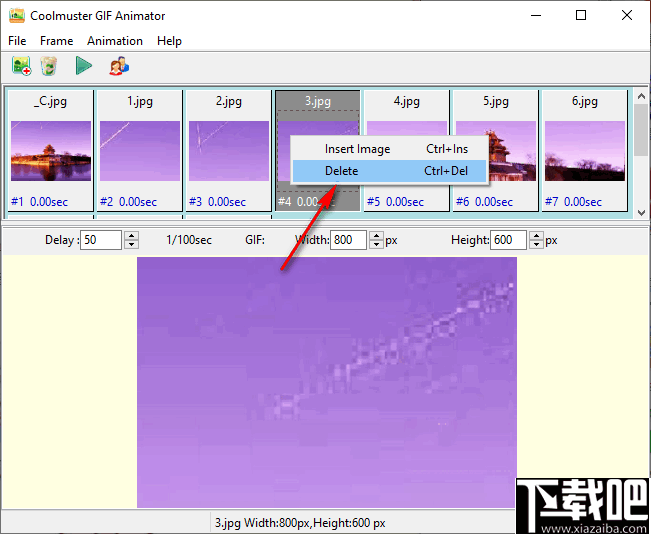Viewport: 651px width, 534px height.
Task: Increase GIF Height with up arrow
Action: 536,235
